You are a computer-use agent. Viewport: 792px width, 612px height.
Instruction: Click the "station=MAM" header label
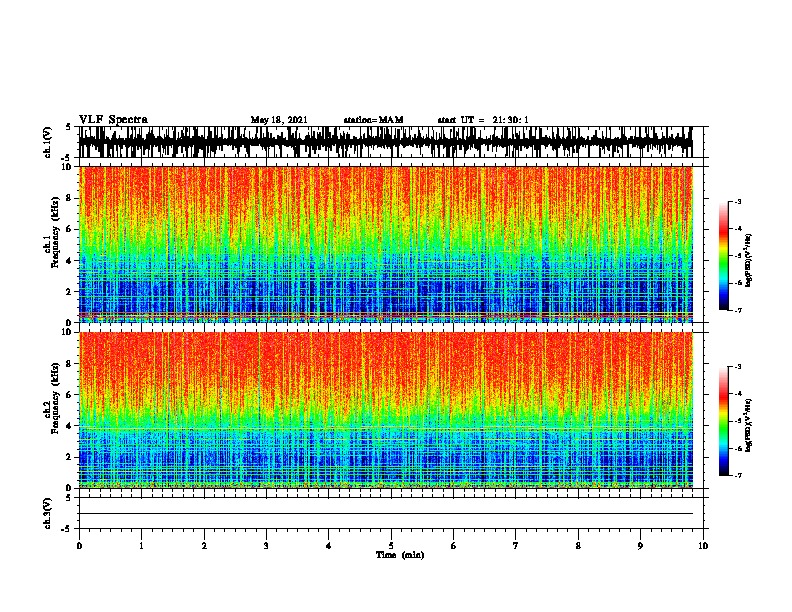373,120
